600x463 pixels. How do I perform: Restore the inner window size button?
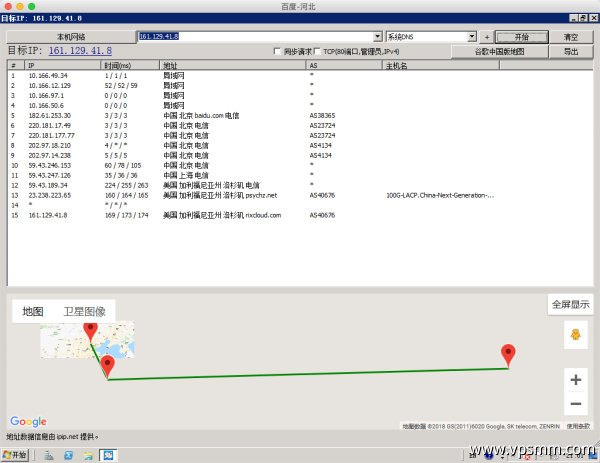pos(583,18)
